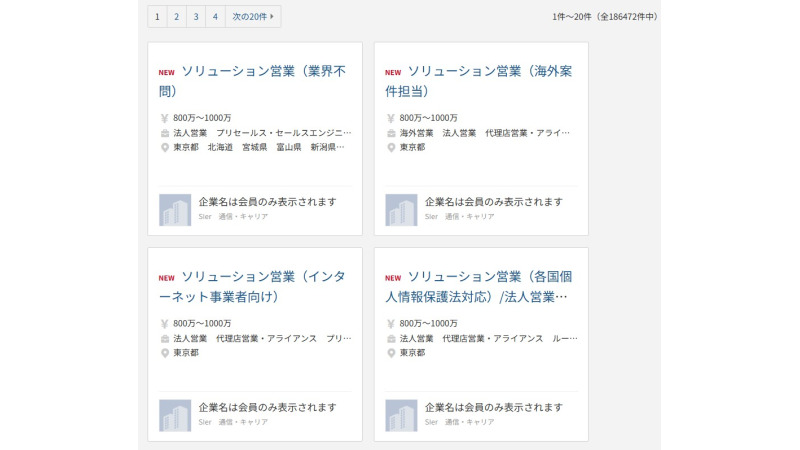Image resolution: width=800 pixels, height=450 pixels.
Task: Click yen salary icon in 業界不問 card
Action: click(164, 118)
